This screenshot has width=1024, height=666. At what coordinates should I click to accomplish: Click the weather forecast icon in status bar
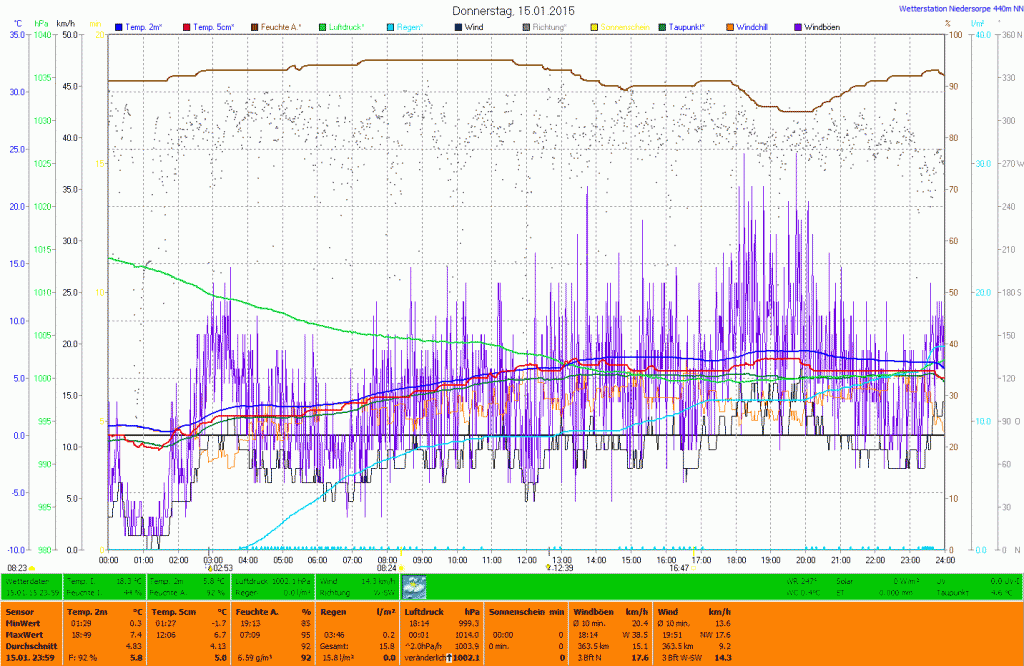413,587
